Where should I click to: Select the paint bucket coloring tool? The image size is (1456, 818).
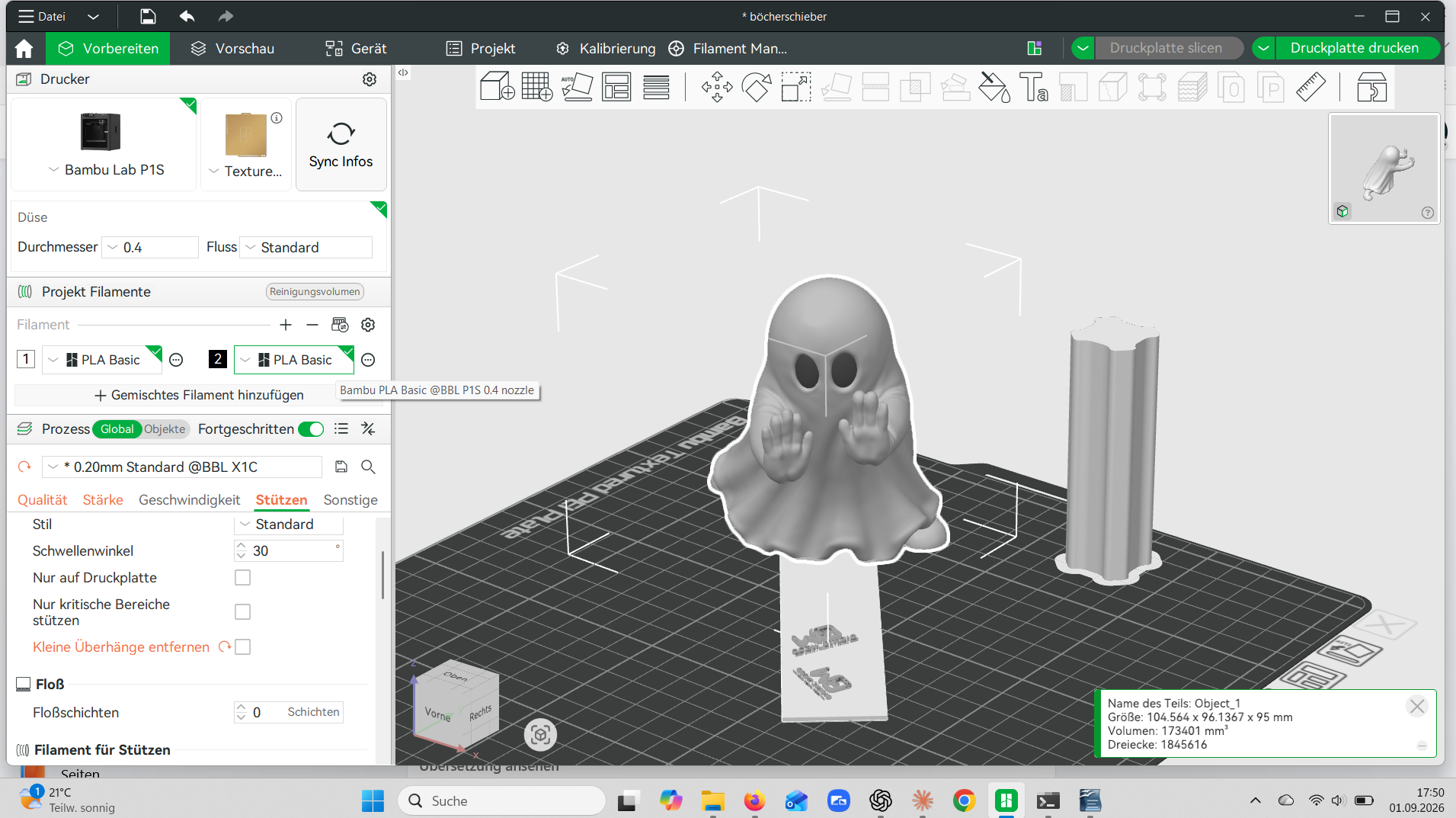coord(994,87)
